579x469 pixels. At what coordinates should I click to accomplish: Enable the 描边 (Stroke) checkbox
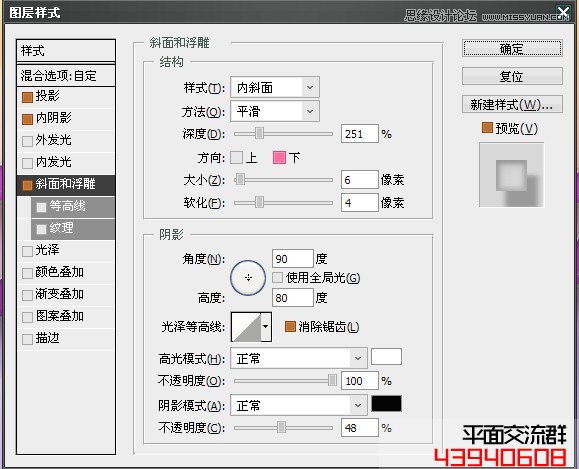(27, 339)
